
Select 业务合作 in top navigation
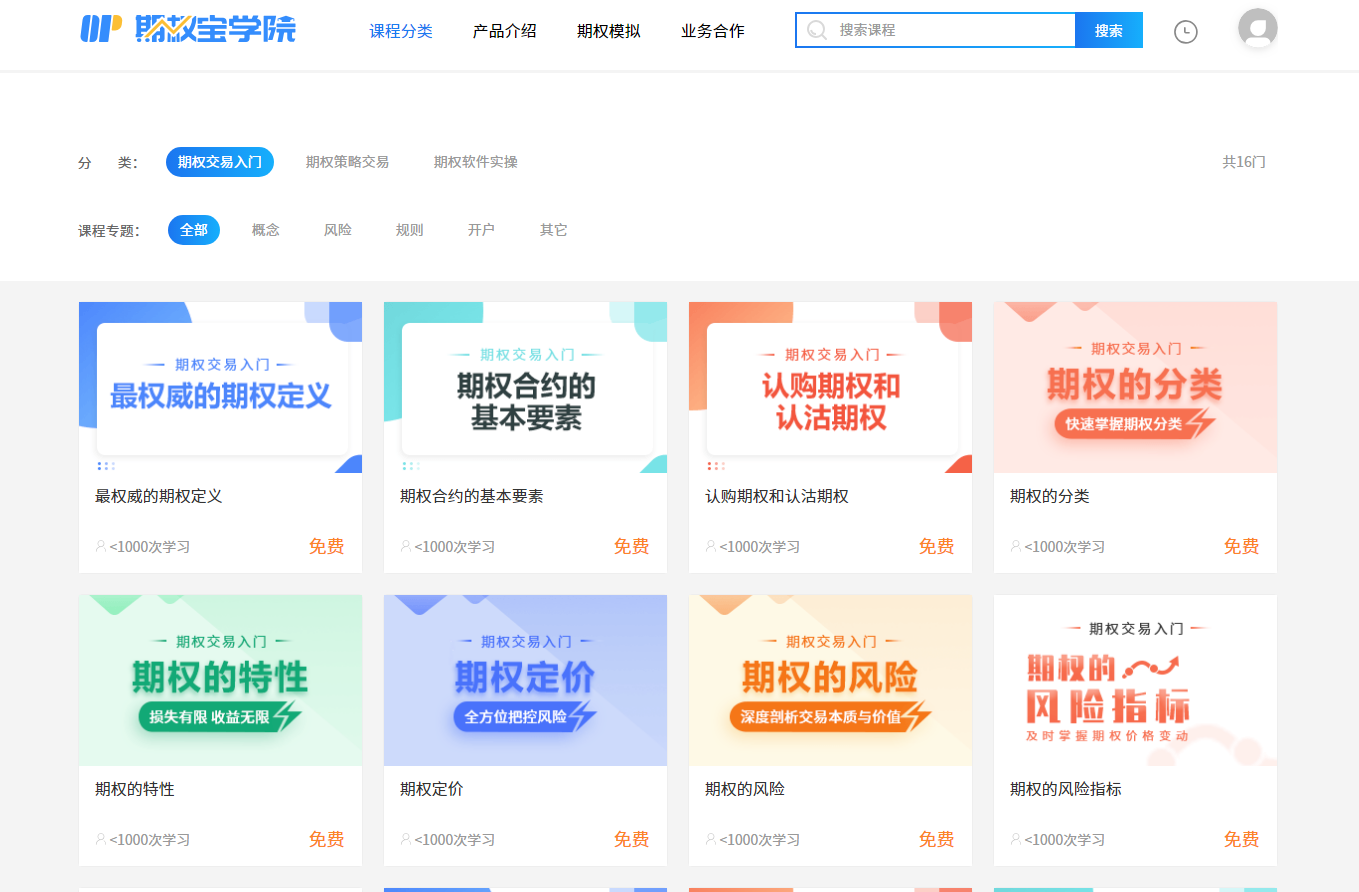tap(712, 31)
